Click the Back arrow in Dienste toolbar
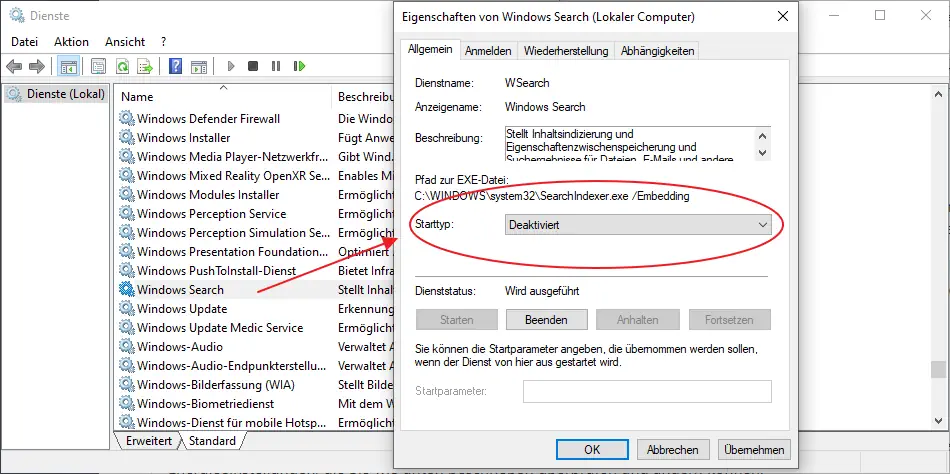 14,66
